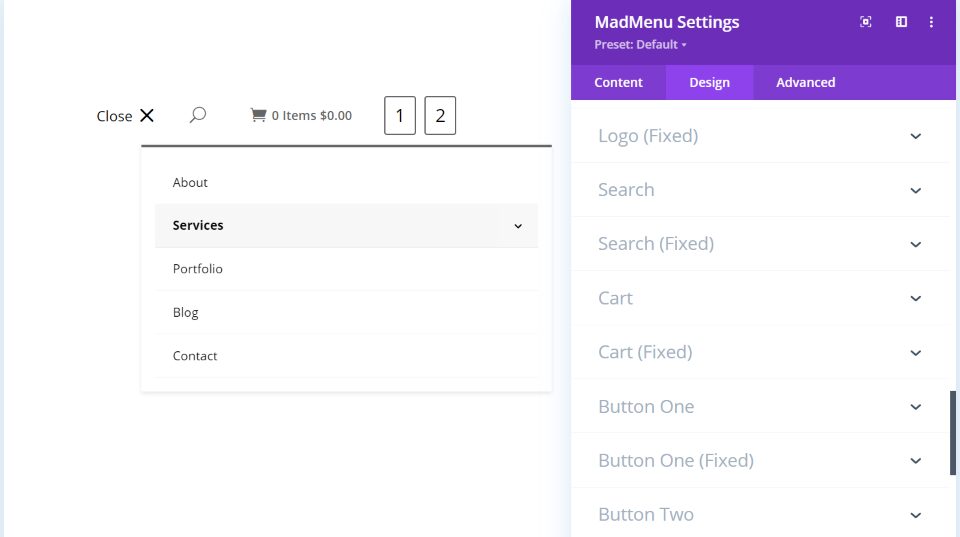This screenshot has height=537, width=960.
Task: Click button labeled 2
Action: [440, 115]
